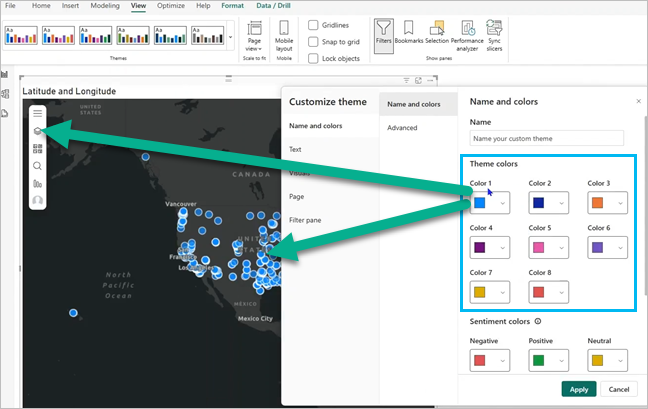Open the map basemap gallery icon

38,149
